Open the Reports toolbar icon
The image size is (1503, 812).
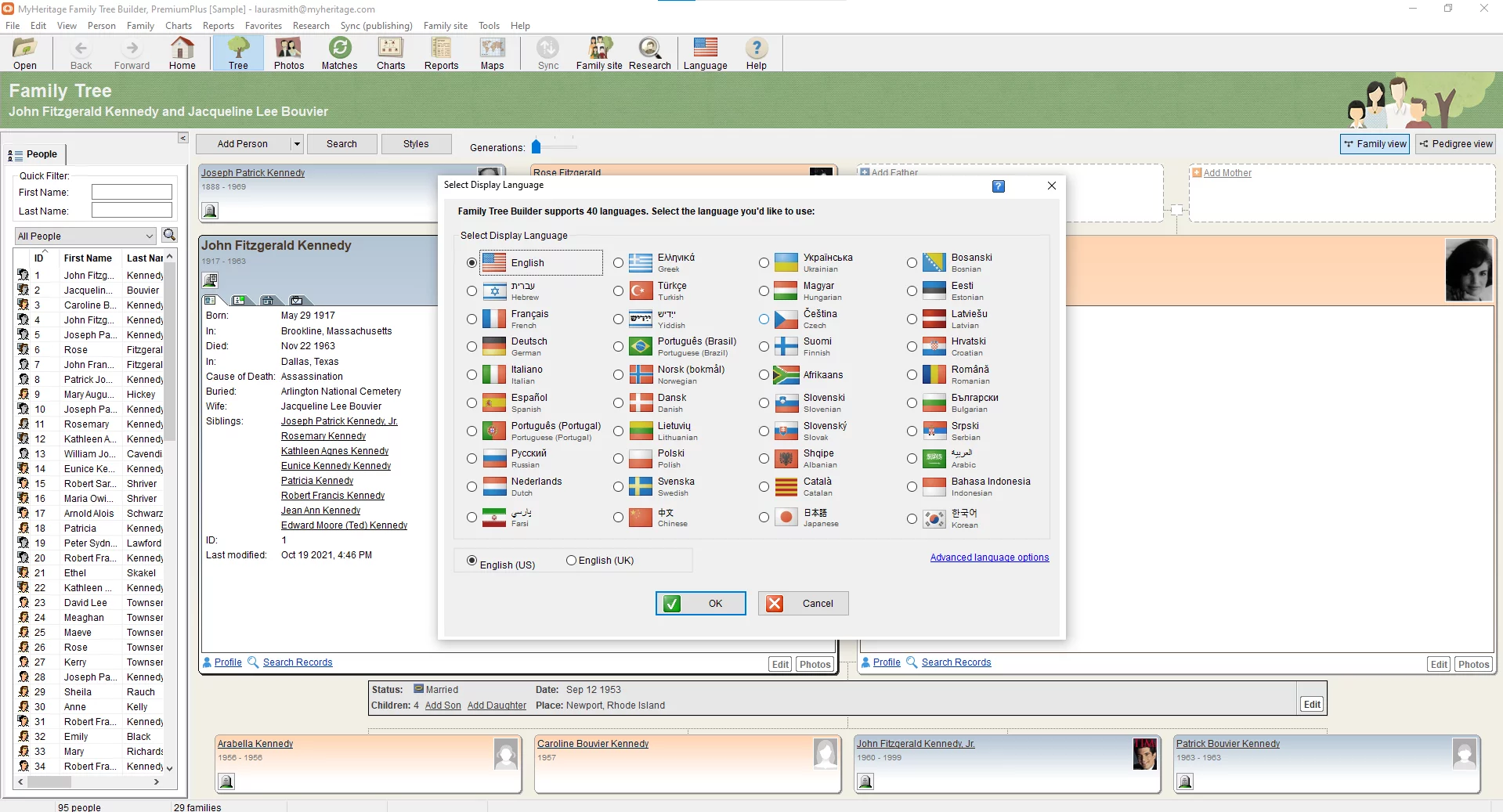(x=441, y=53)
